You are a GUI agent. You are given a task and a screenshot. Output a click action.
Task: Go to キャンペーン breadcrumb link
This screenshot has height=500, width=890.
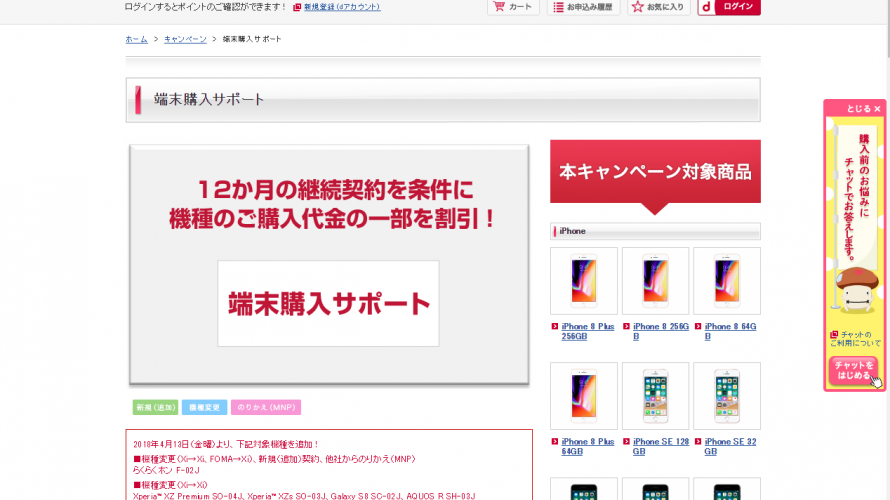pyautogui.click(x=185, y=39)
